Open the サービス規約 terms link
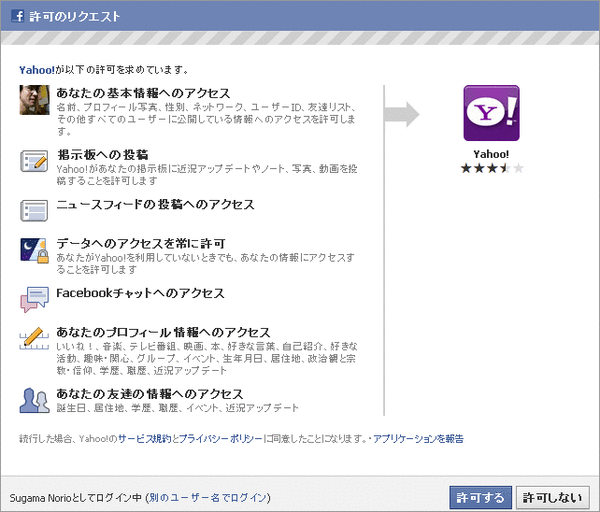Image resolution: width=600 pixels, height=512 pixels. point(144,439)
